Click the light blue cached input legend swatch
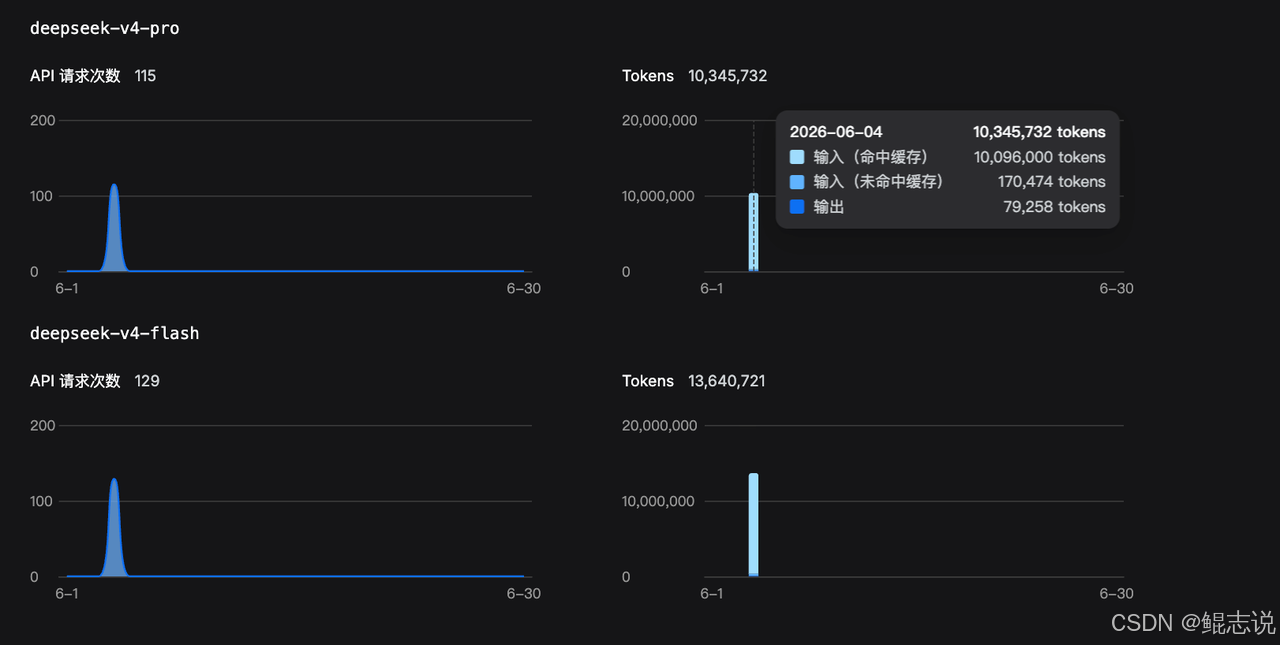Image resolution: width=1280 pixels, height=645 pixels. 797,157
